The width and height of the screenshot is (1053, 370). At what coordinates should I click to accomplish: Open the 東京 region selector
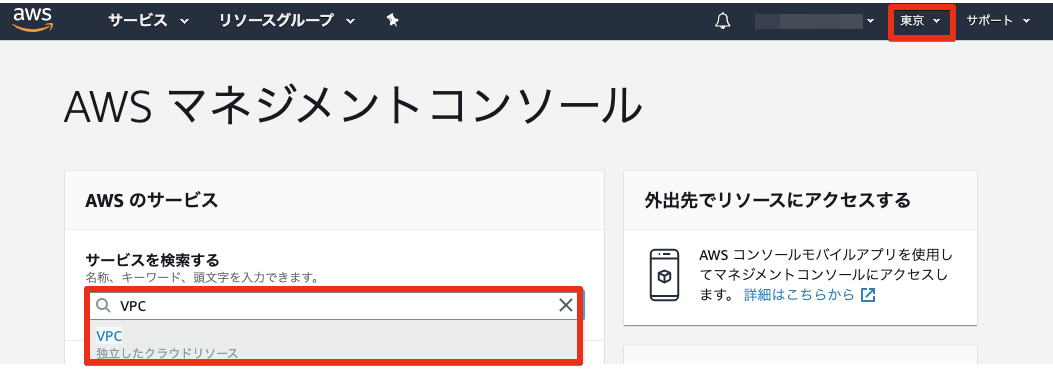pyautogui.click(x=921, y=21)
